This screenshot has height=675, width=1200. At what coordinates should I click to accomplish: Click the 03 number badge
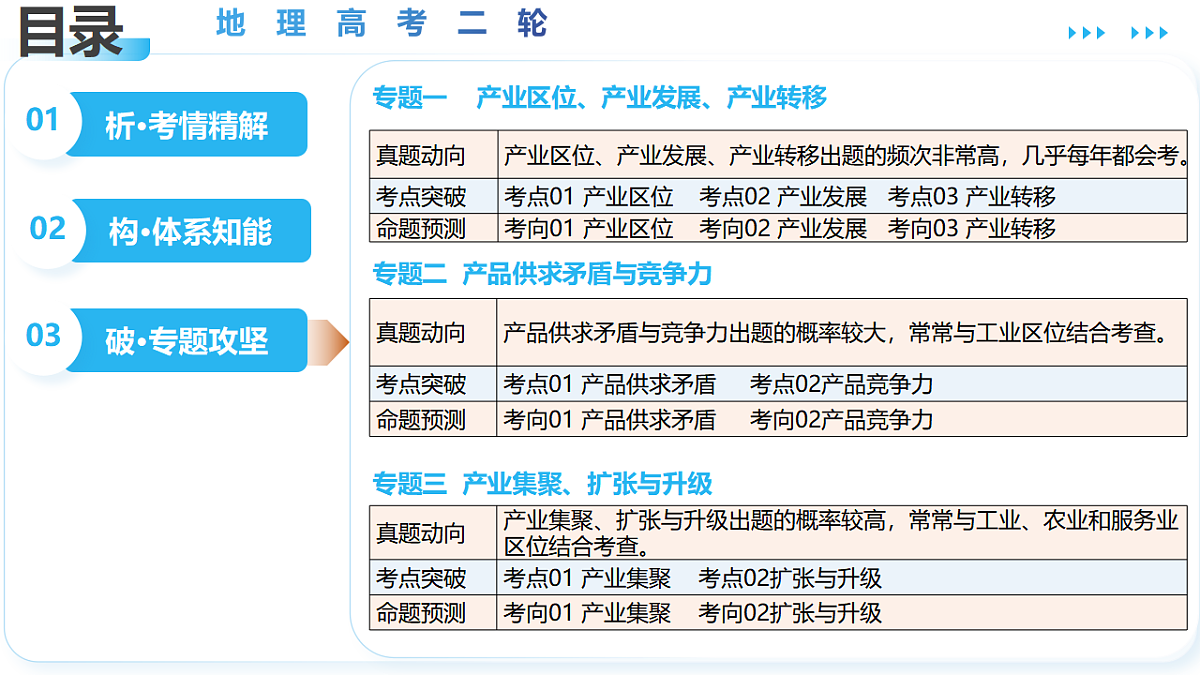(43, 335)
